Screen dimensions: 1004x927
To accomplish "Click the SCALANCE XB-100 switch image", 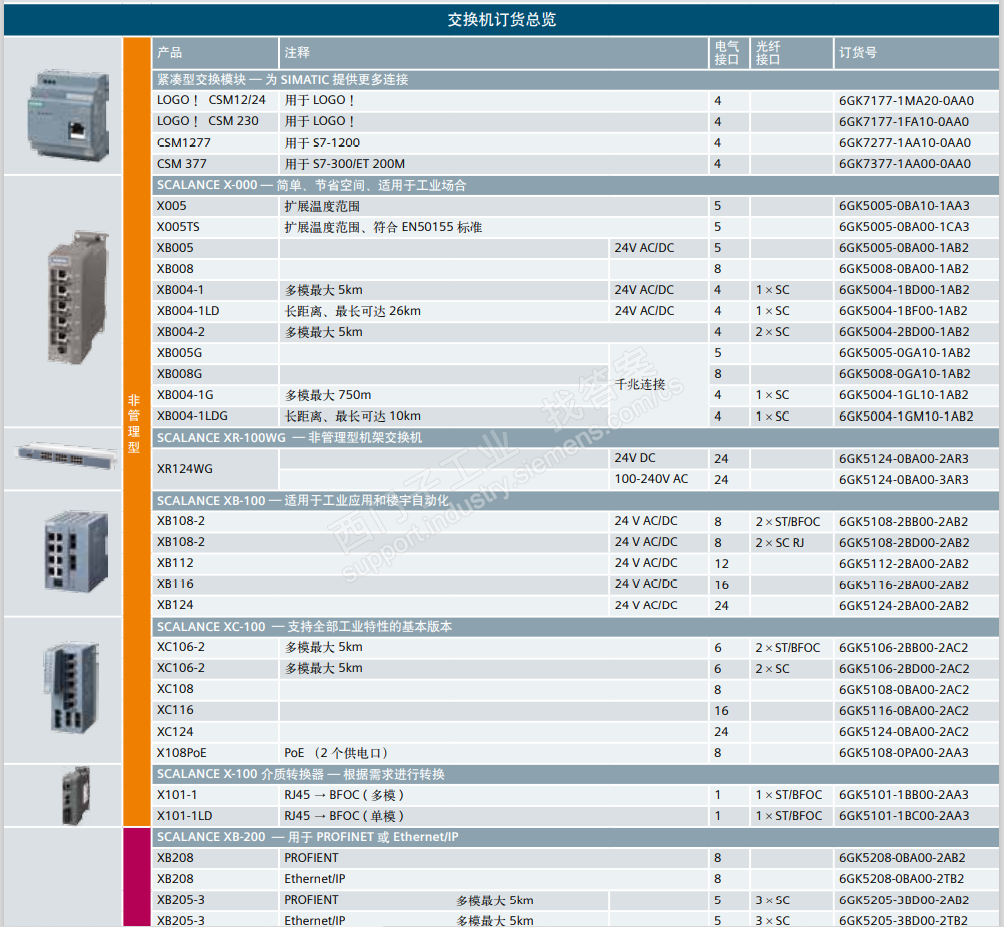I will (76, 552).
